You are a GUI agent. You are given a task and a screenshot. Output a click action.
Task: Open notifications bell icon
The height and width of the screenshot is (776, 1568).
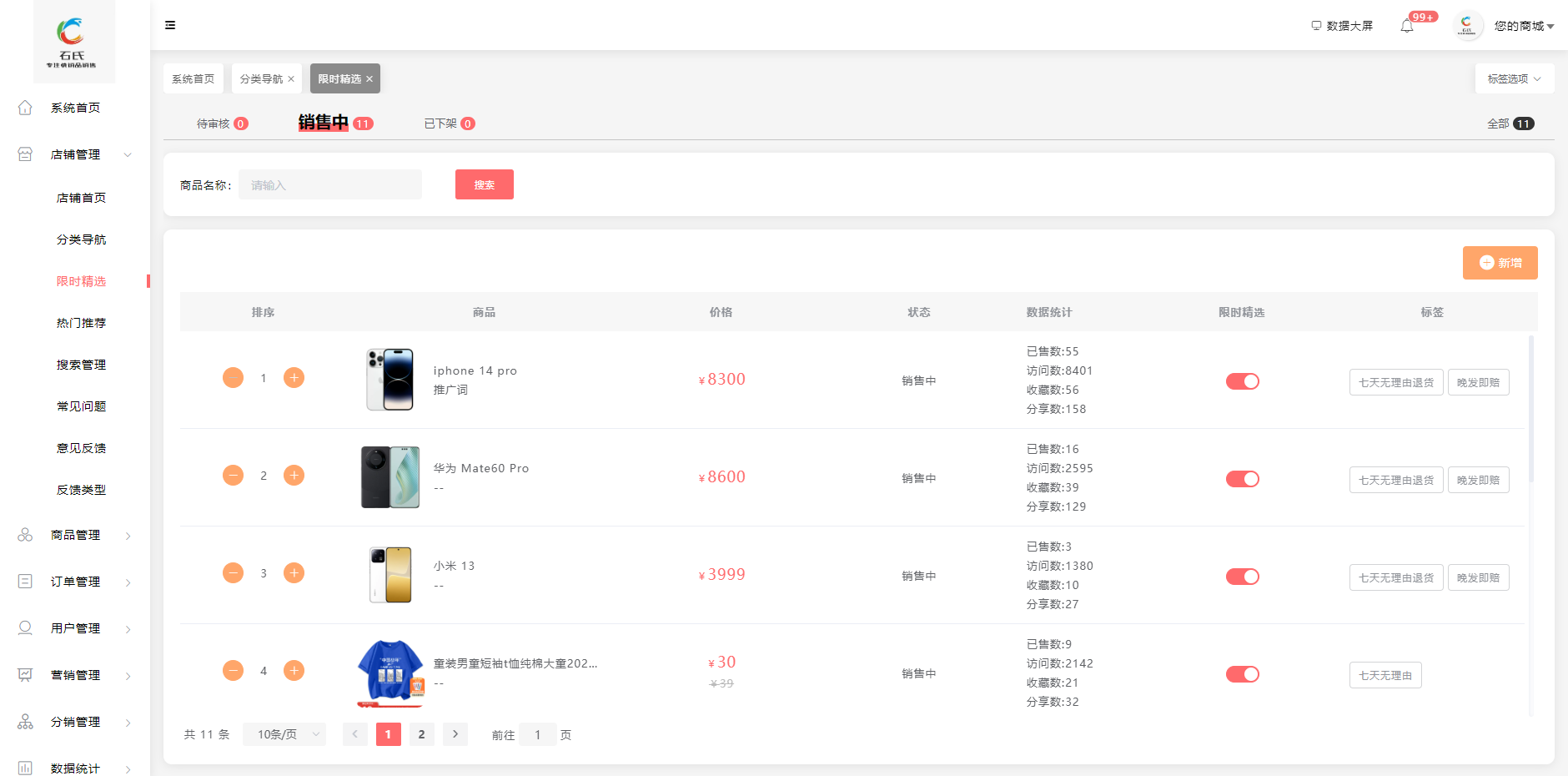coord(1407,26)
